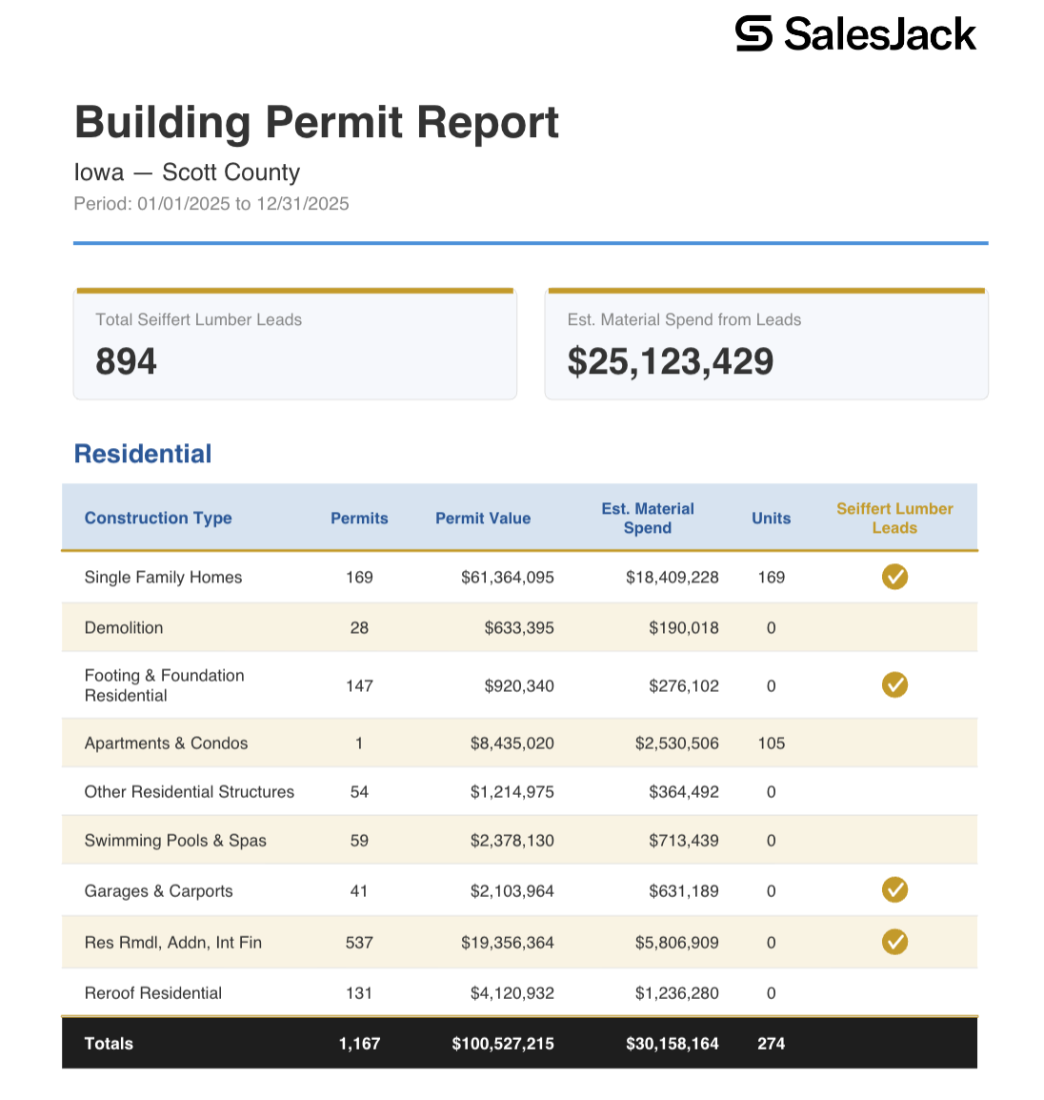Click the $8,435,020 permit value
Image resolution: width=1044 pixels, height=1100 pixels.
pyautogui.click(x=512, y=743)
